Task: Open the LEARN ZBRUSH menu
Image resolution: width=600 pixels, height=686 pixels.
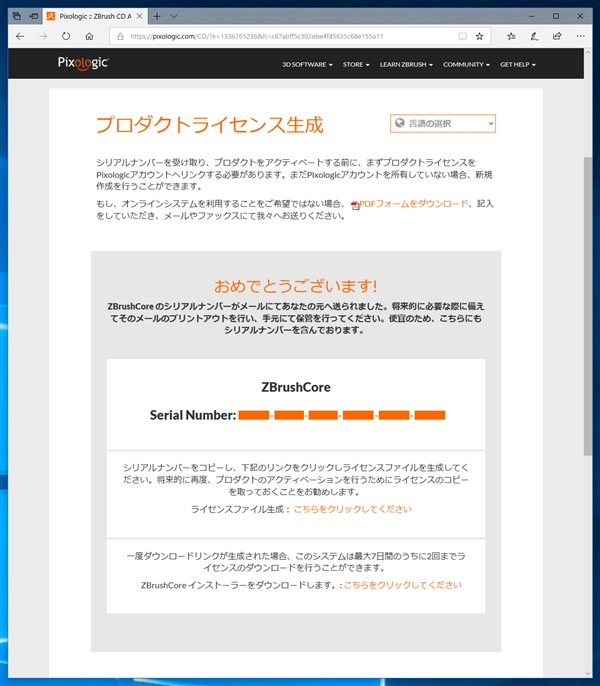Action: [x=406, y=64]
